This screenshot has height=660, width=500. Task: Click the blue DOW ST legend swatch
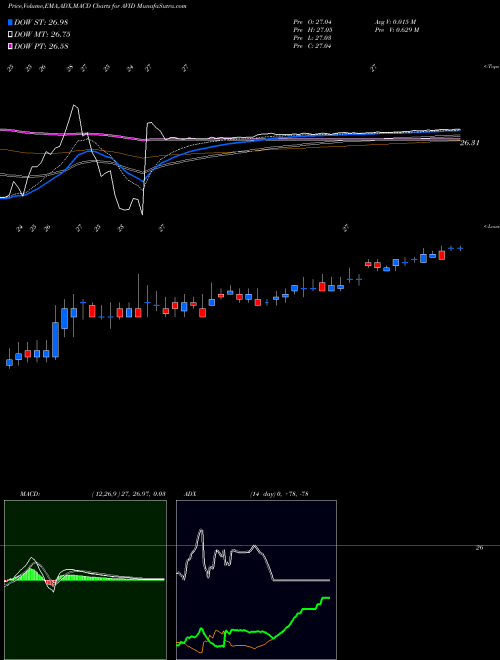pos(11,22)
